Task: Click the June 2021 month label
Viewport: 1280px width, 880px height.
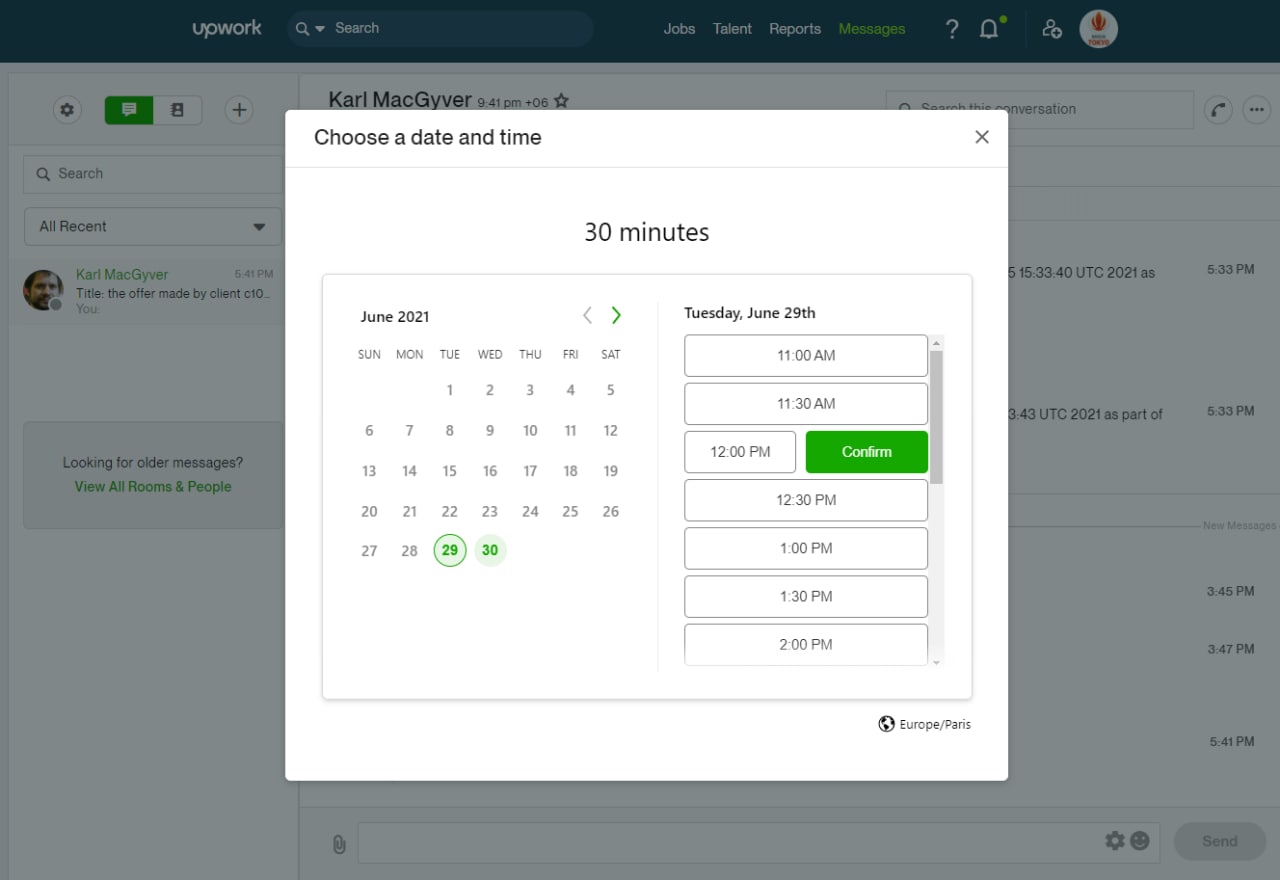Action: (x=395, y=316)
